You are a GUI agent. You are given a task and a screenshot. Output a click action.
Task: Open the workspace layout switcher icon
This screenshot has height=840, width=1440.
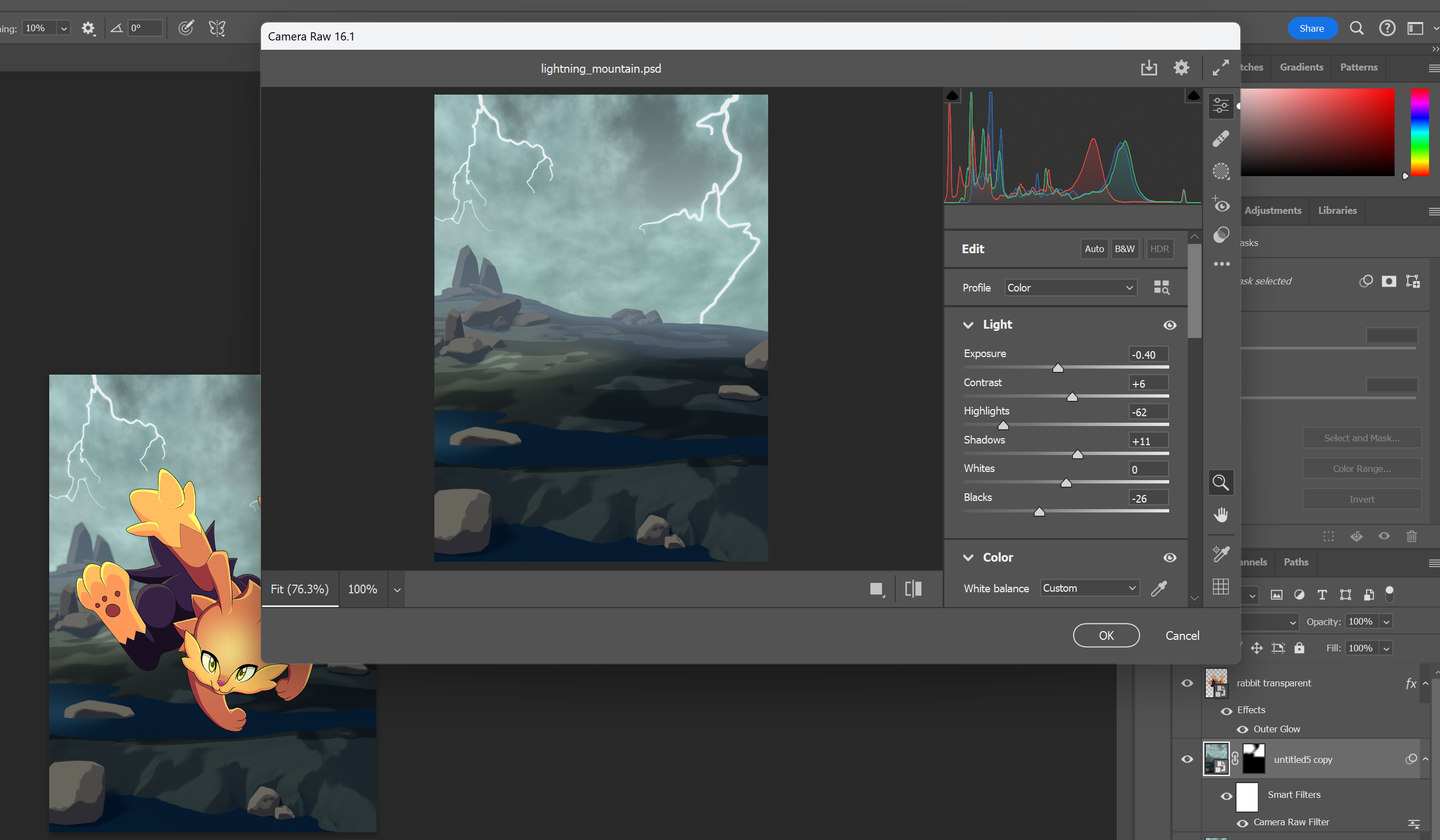pyautogui.click(x=1415, y=28)
